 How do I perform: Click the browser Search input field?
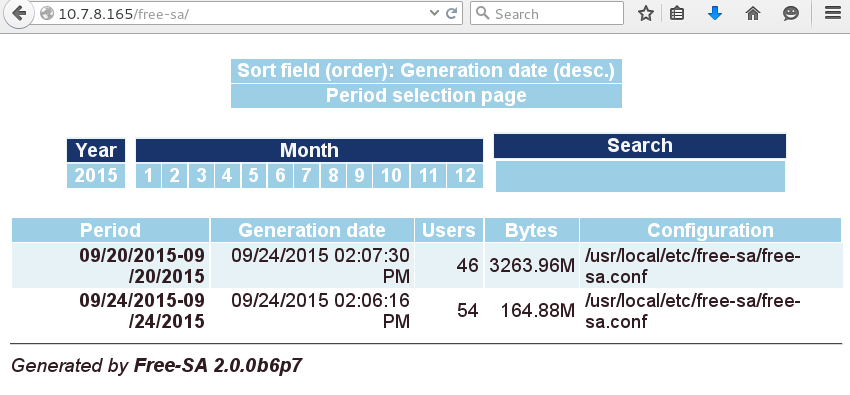(547, 14)
